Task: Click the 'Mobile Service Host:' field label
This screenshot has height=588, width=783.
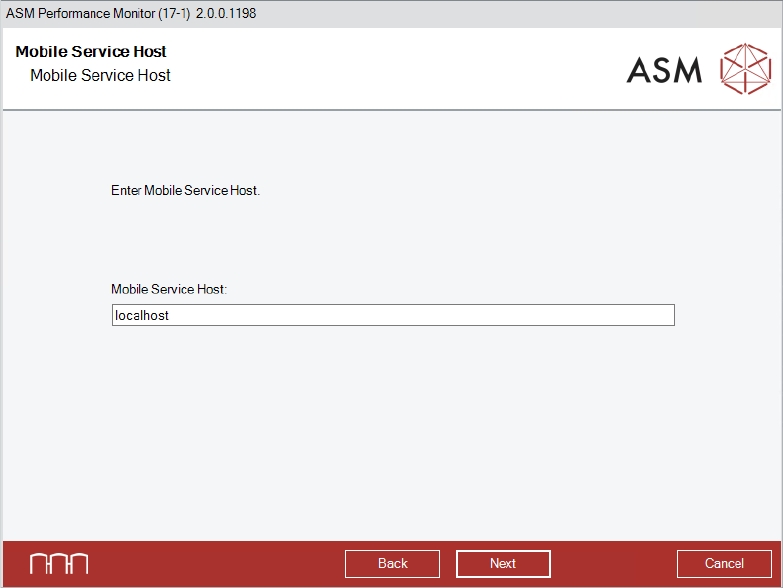Action: [x=169, y=289]
